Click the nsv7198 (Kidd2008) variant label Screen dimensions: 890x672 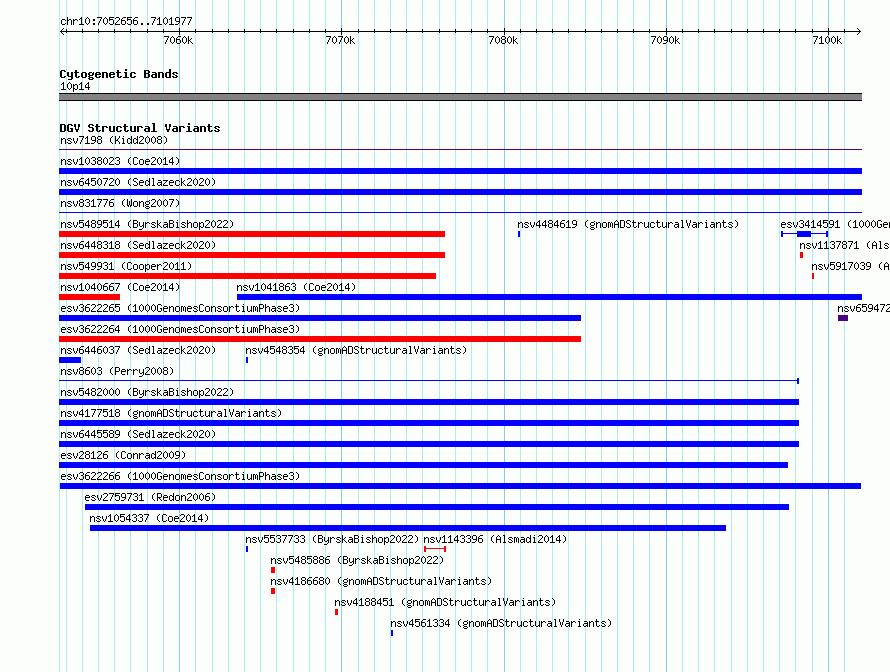pyautogui.click(x=114, y=140)
